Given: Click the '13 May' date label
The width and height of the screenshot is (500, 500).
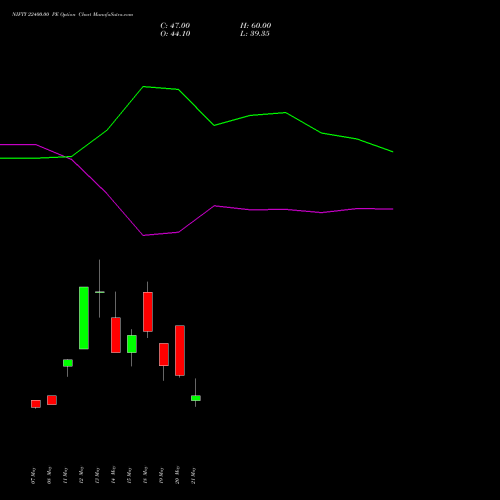Looking at the screenshot, I should click(x=97, y=476).
